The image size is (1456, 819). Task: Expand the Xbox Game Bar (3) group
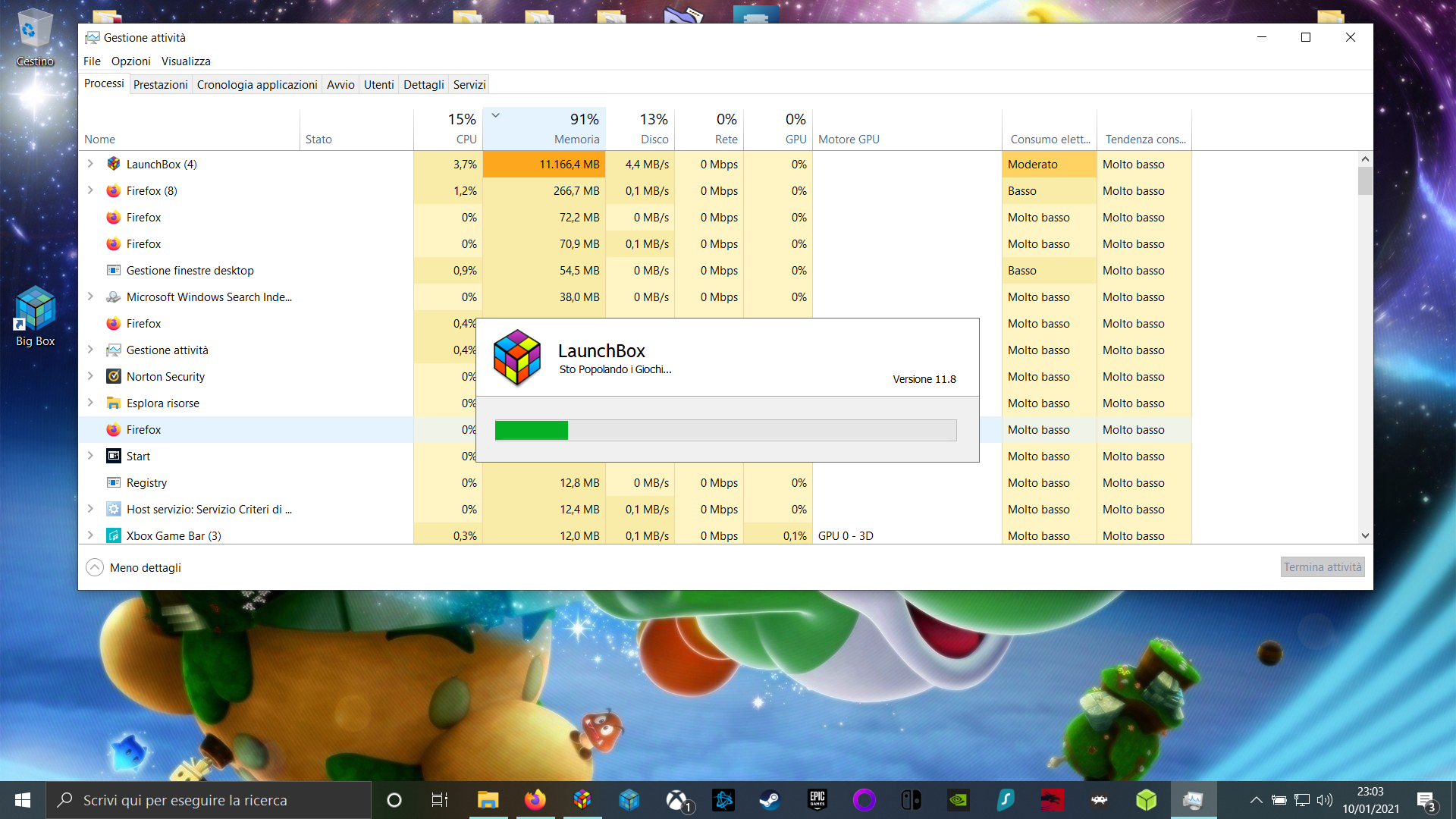(90, 535)
